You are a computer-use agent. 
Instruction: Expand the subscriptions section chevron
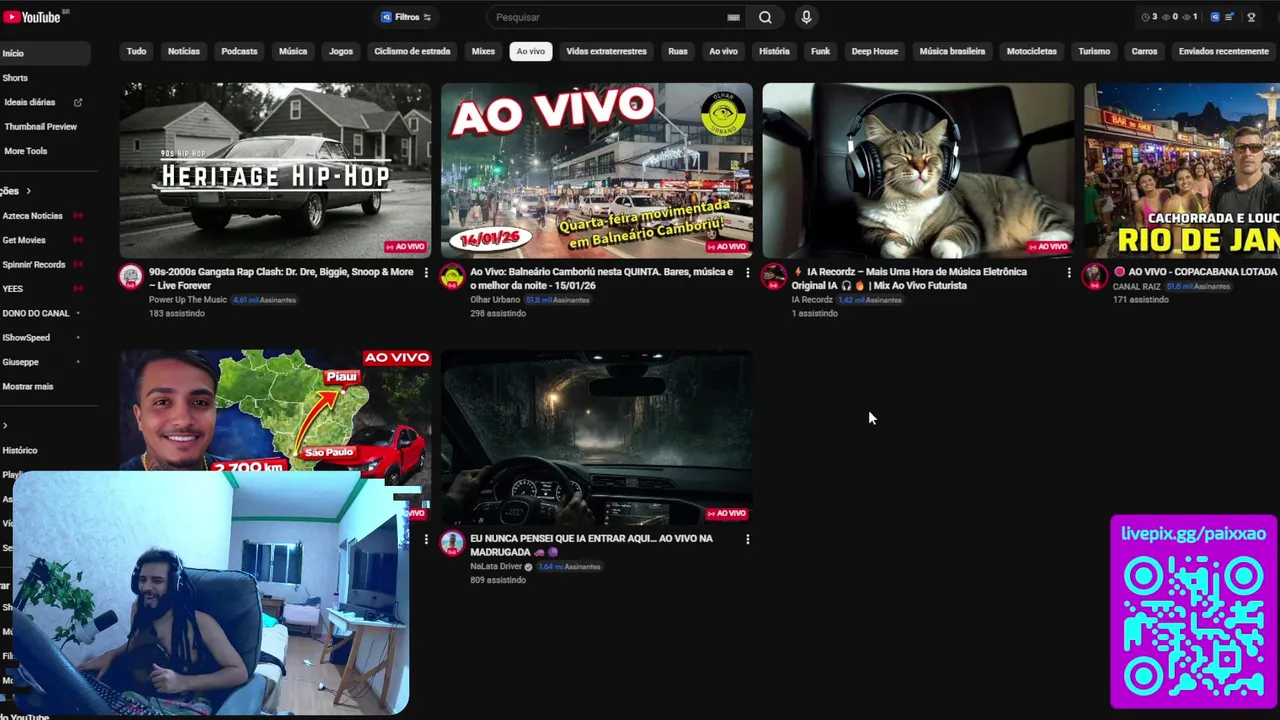pos(28,191)
